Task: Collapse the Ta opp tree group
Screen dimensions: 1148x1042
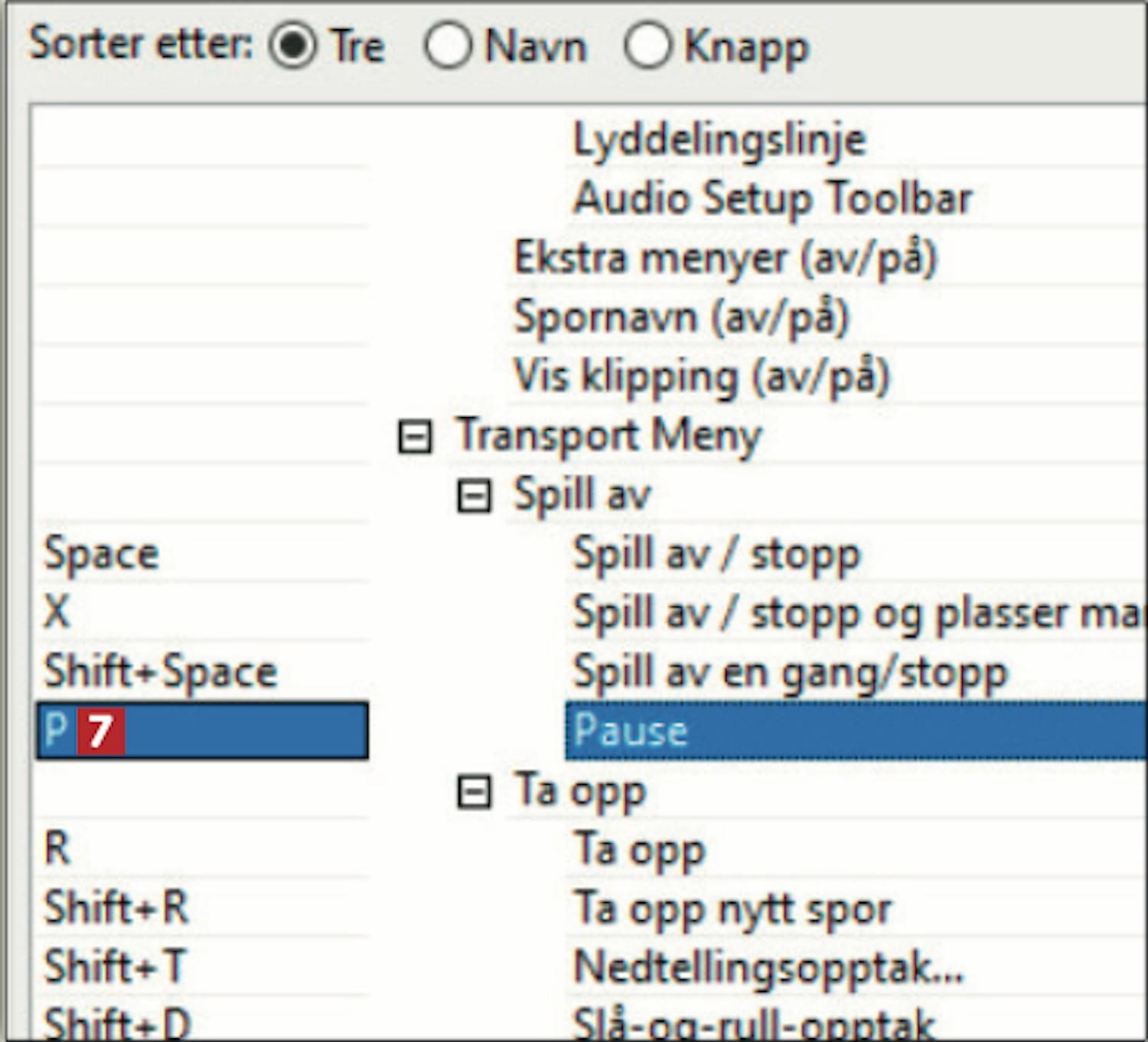Action: coord(474,792)
